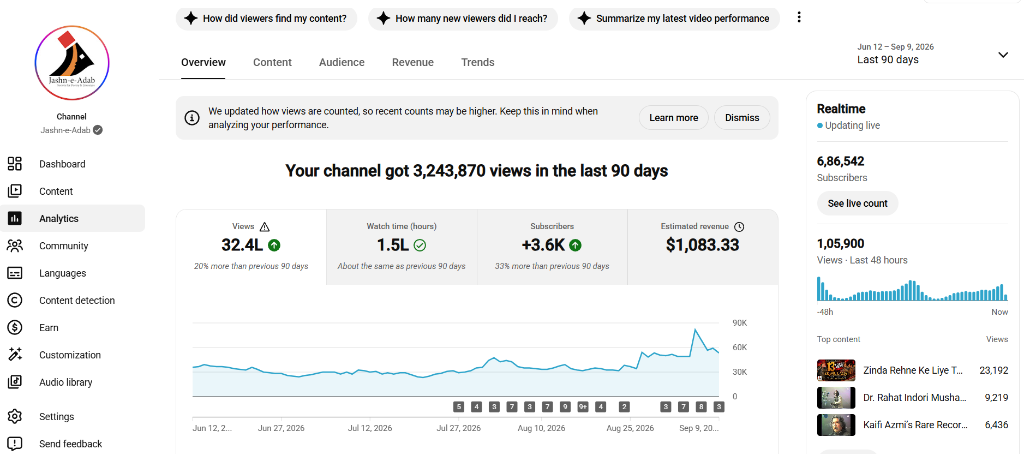Open the Content detection copyright icon

[14, 300]
